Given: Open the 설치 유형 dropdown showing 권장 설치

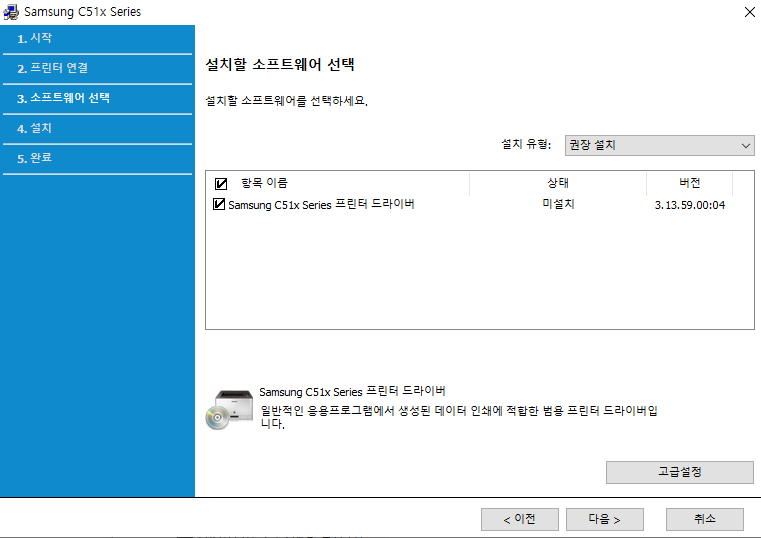Looking at the screenshot, I should click(x=660, y=146).
